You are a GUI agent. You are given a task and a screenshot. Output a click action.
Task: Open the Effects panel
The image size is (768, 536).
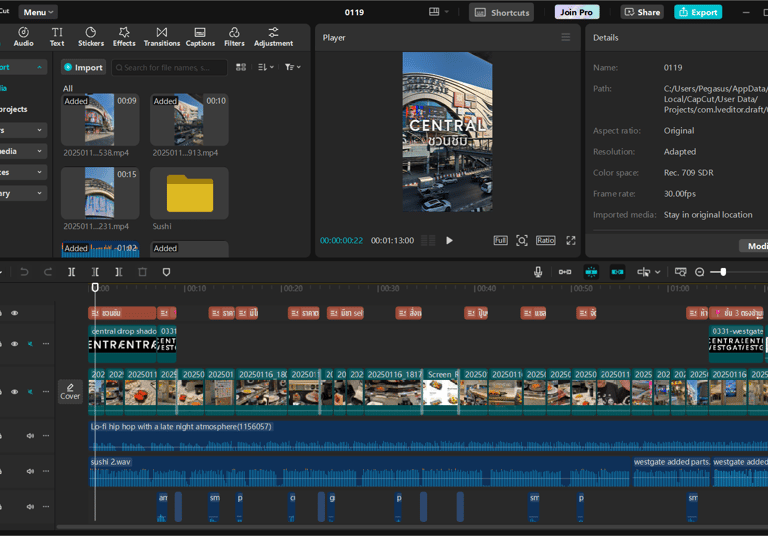tap(124, 37)
